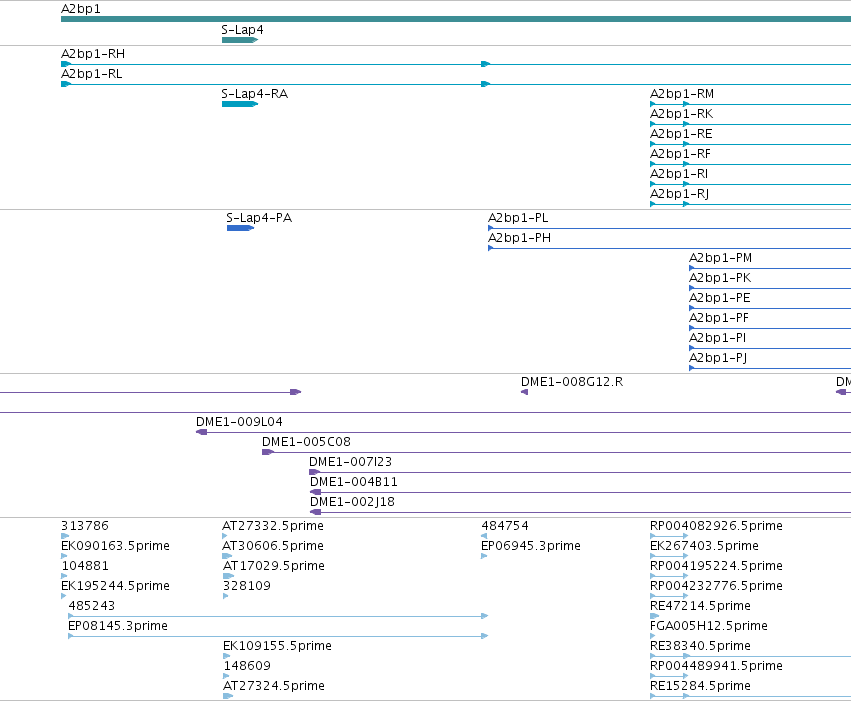Select the A2bp1-PI protein label
Screen dimensions: 851x701
[x=717, y=339]
